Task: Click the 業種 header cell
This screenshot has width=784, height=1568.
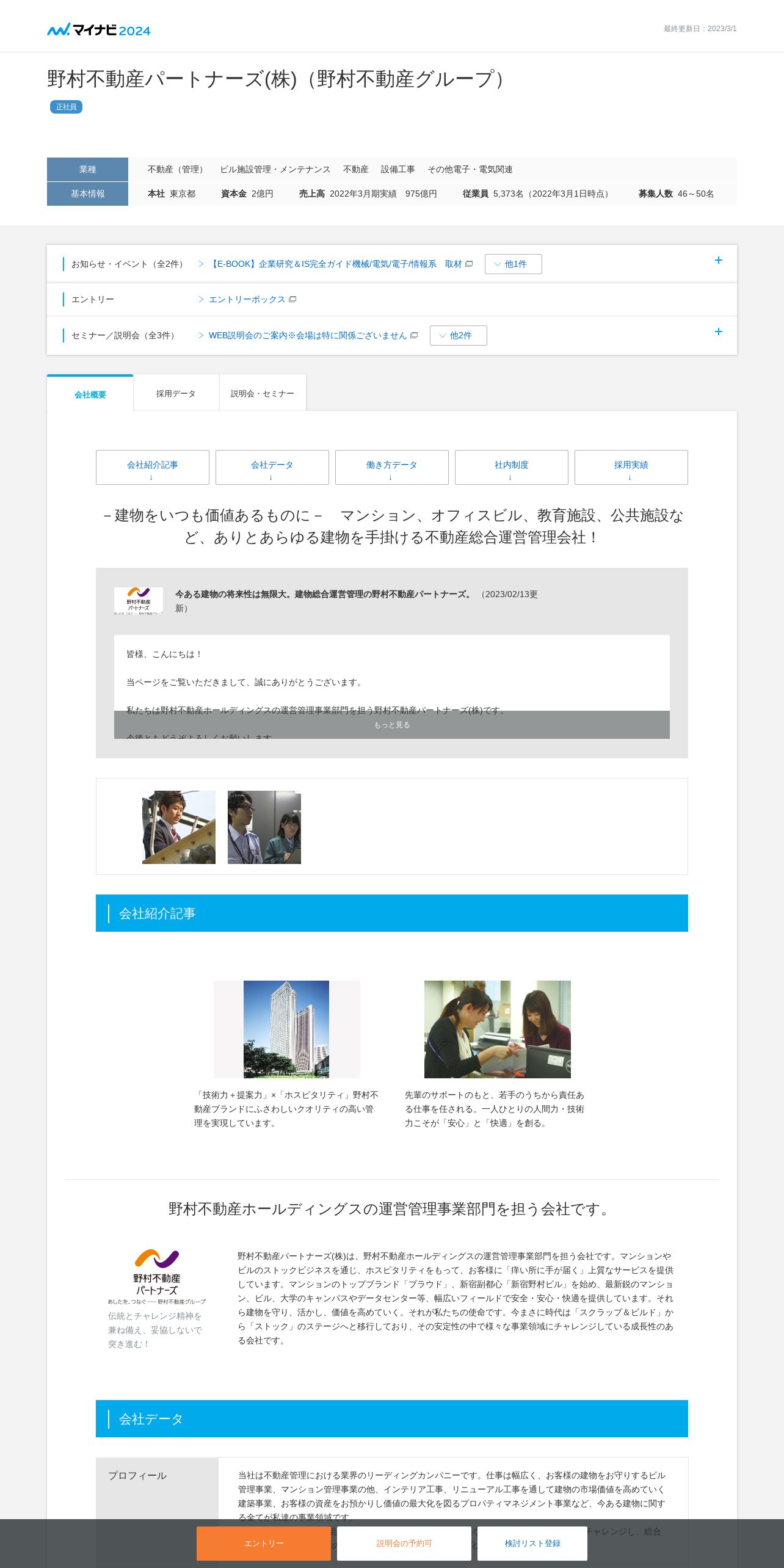Action: click(x=87, y=169)
